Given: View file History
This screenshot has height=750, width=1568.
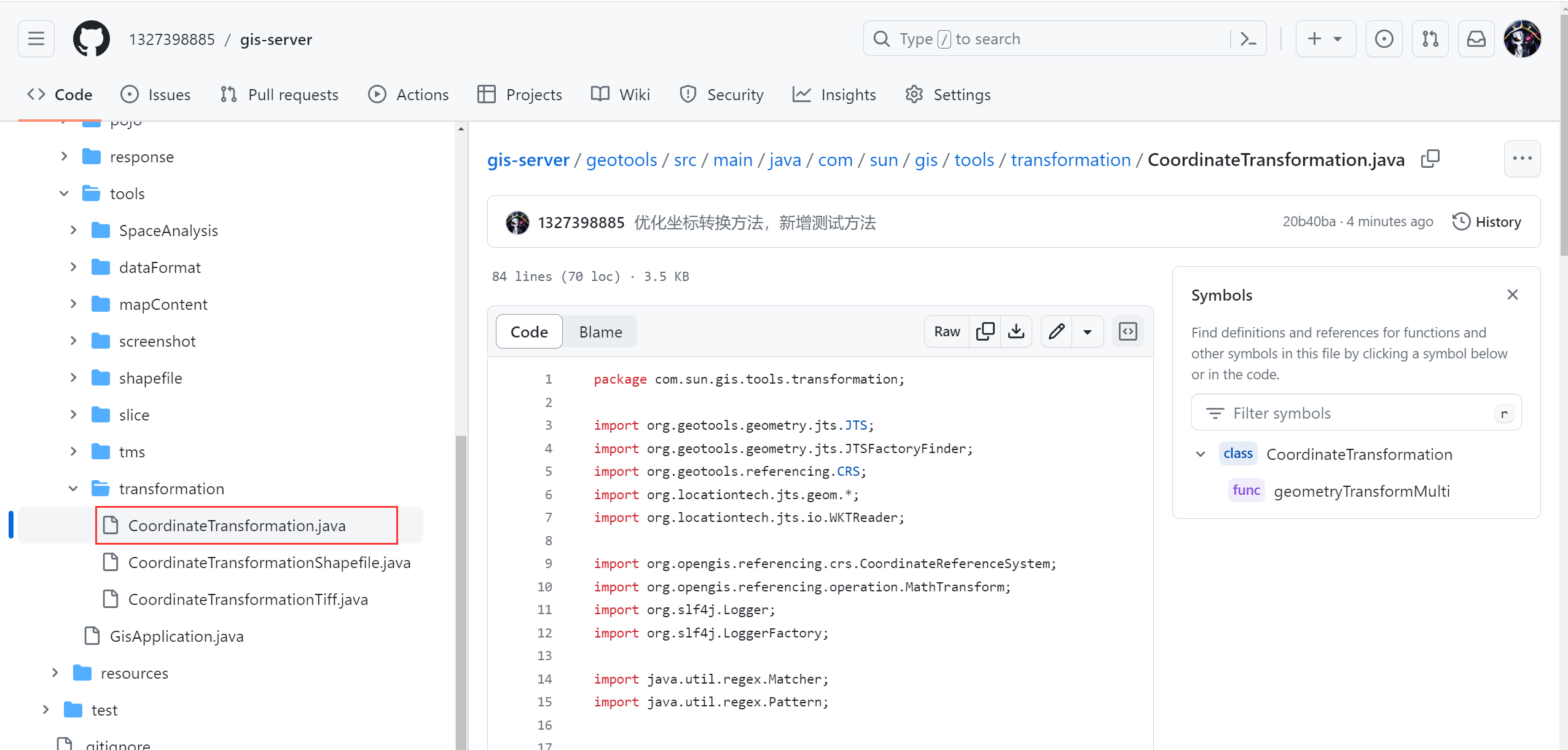Looking at the screenshot, I should pyautogui.click(x=1487, y=222).
